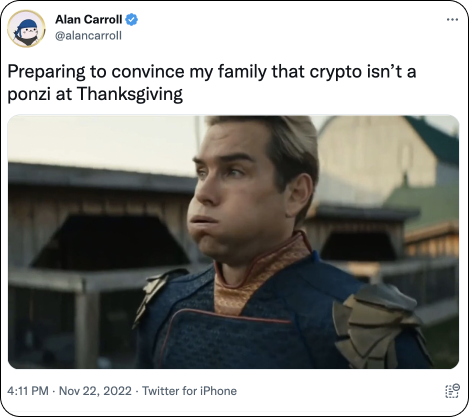Click the dashed-square icon with minus circle
This screenshot has width=469, height=417.
click(452, 391)
